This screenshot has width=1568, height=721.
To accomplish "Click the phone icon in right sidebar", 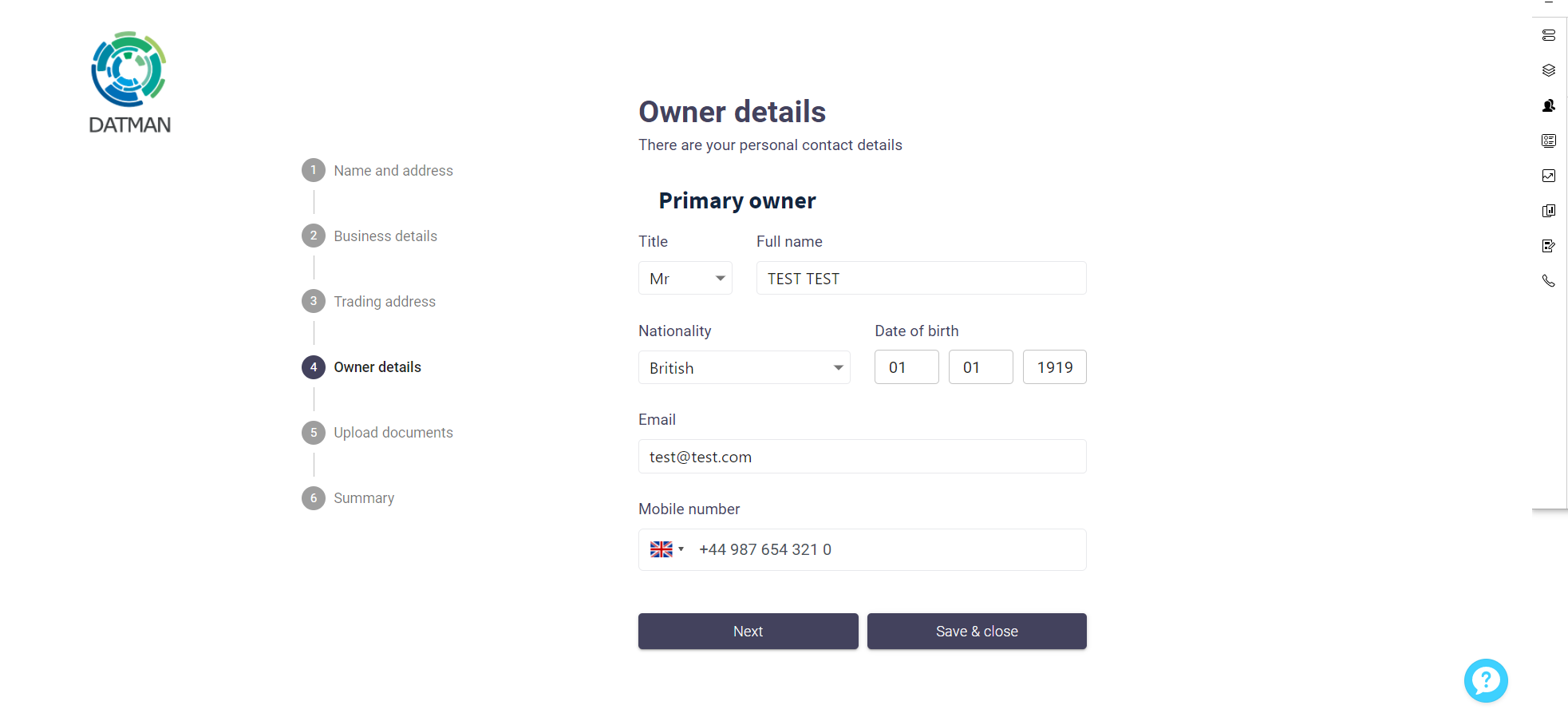I will pyautogui.click(x=1549, y=281).
